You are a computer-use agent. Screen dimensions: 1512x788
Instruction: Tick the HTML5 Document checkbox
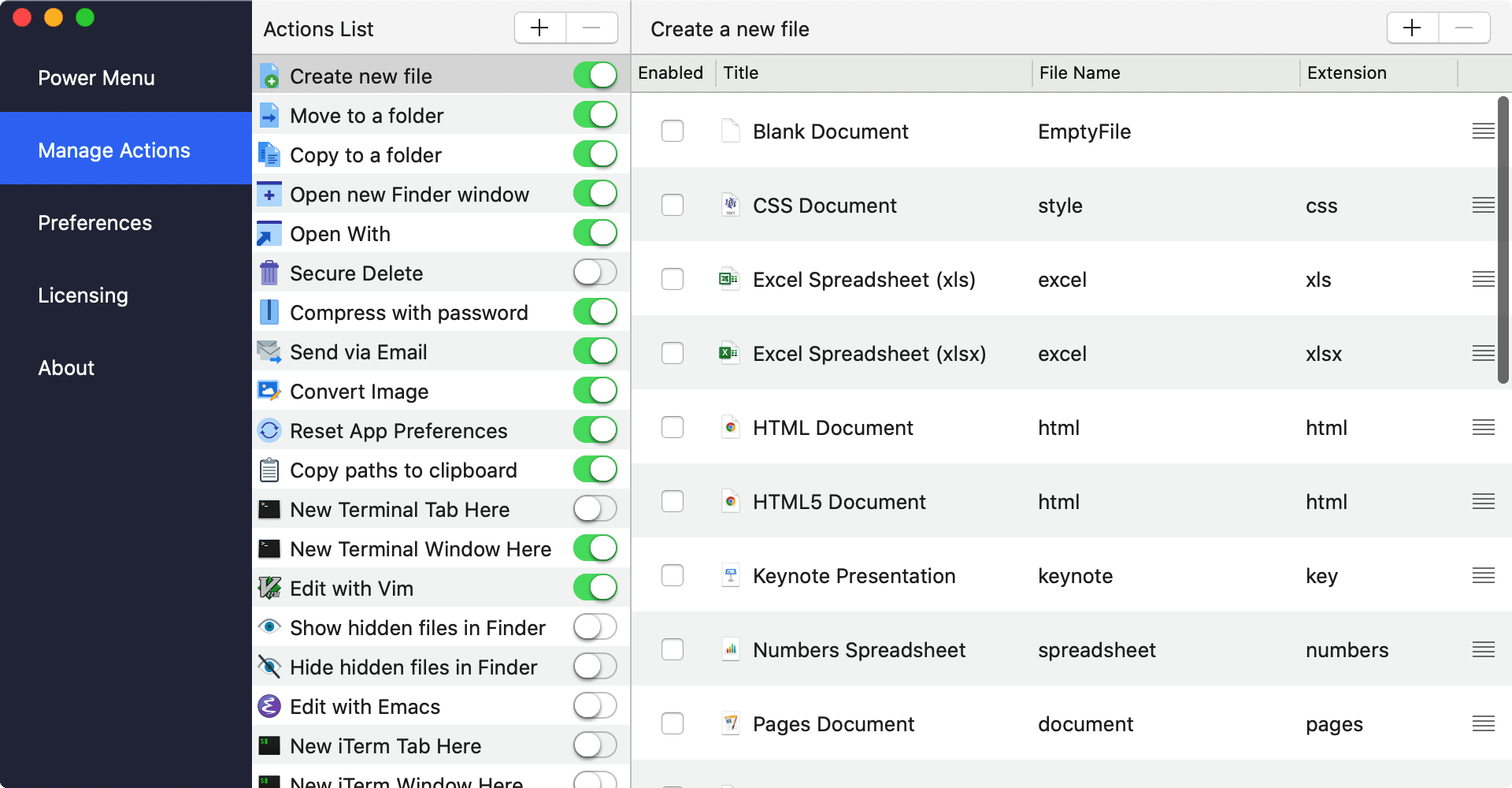pos(673,501)
